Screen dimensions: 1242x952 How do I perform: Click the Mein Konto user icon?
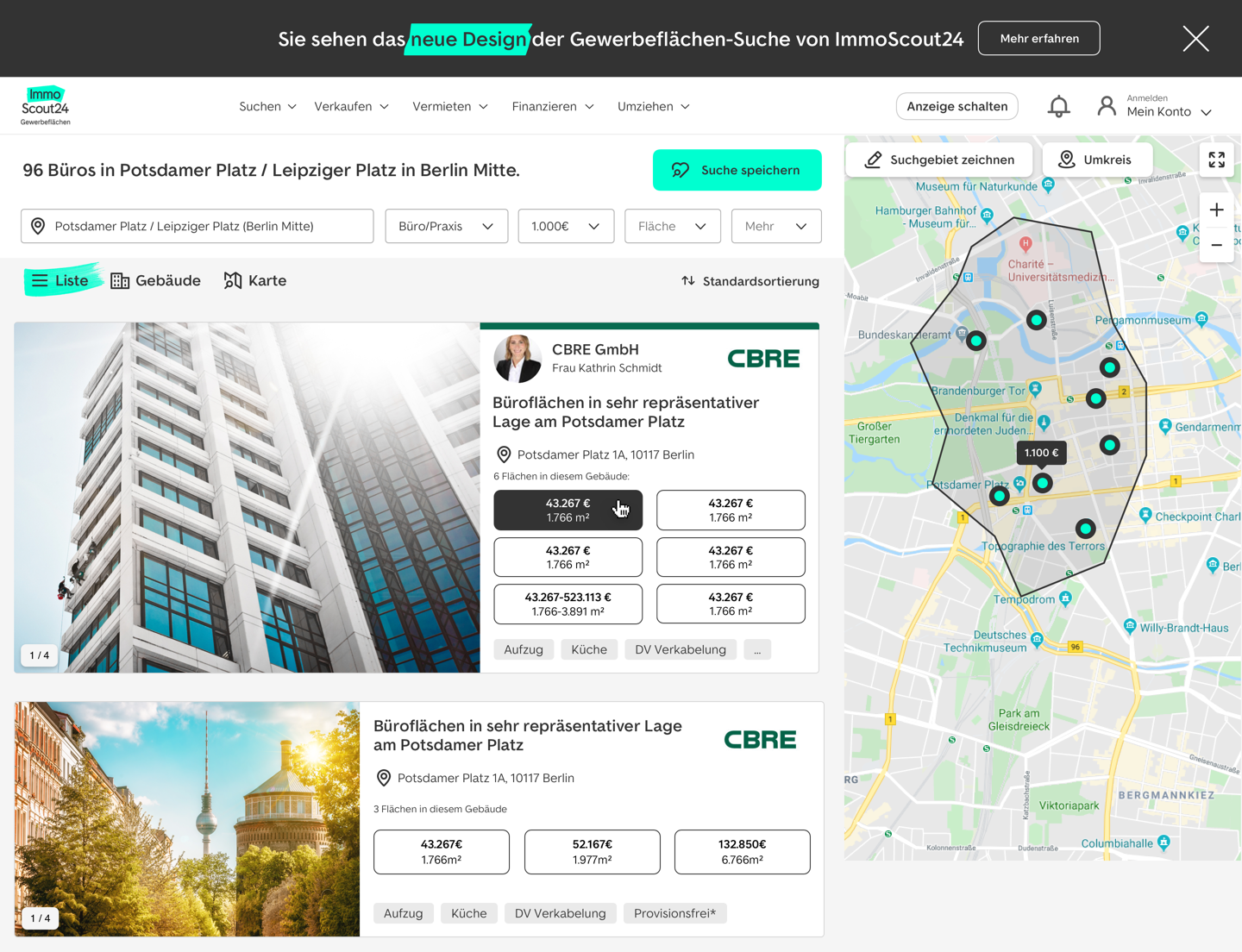(1106, 106)
